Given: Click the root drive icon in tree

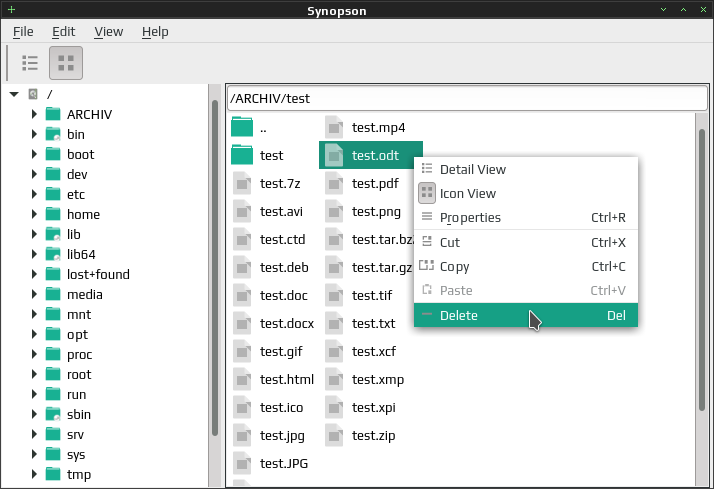Looking at the screenshot, I should (x=33, y=94).
